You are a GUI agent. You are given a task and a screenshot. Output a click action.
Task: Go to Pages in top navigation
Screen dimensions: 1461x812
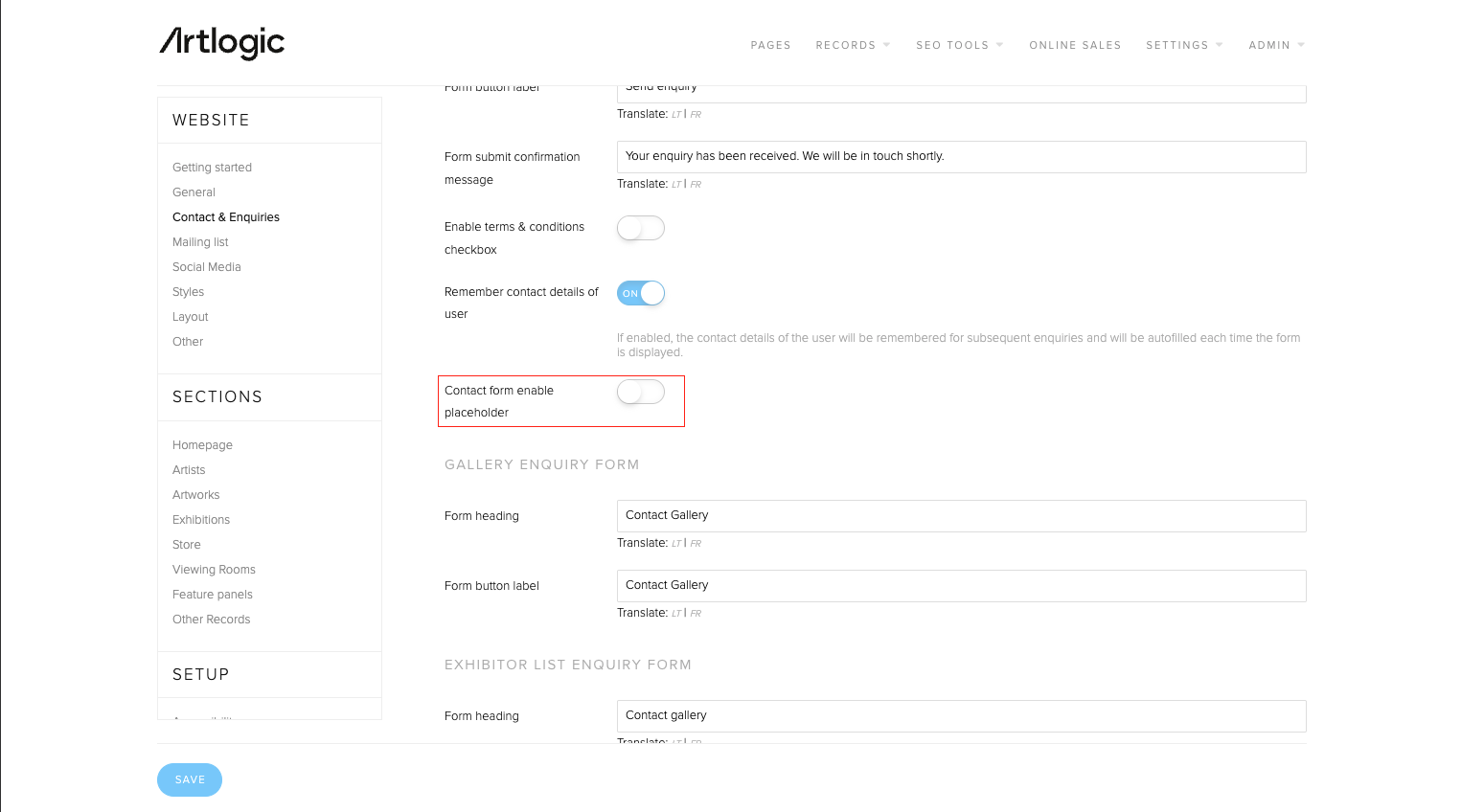pos(770,45)
